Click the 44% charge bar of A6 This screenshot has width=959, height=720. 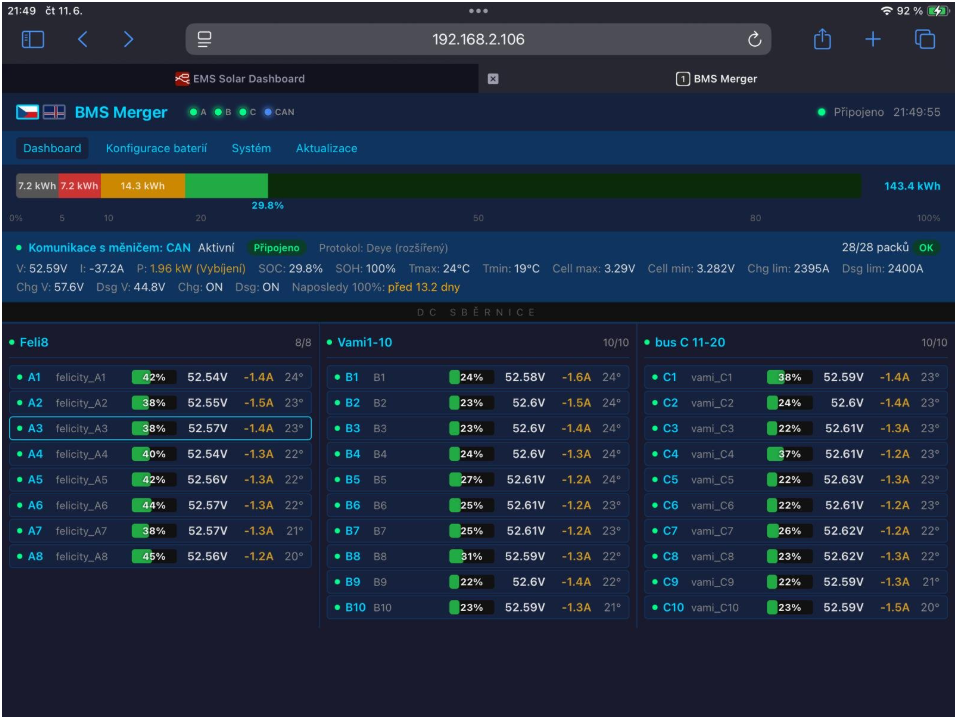(154, 505)
